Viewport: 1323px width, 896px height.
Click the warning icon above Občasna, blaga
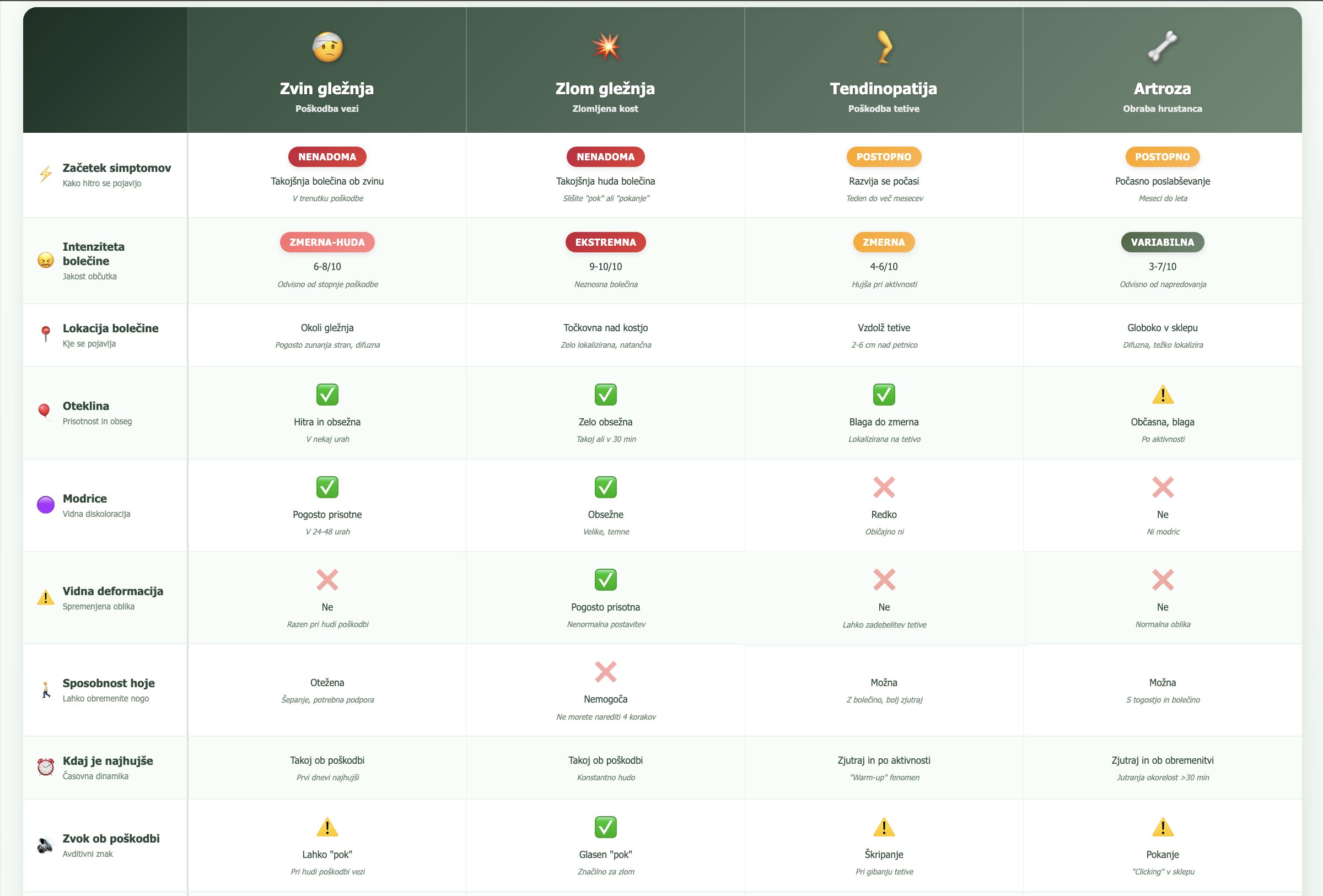pos(1163,394)
